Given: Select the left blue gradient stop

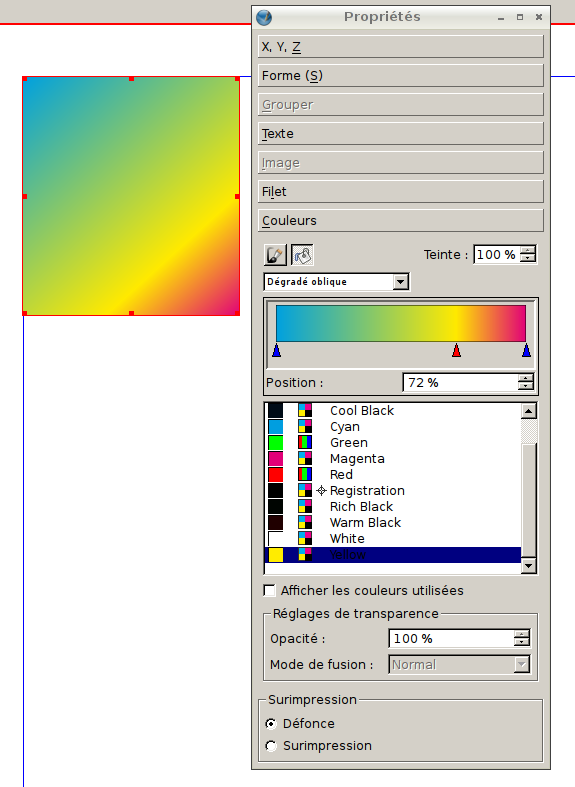Looking at the screenshot, I should click(276, 350).
